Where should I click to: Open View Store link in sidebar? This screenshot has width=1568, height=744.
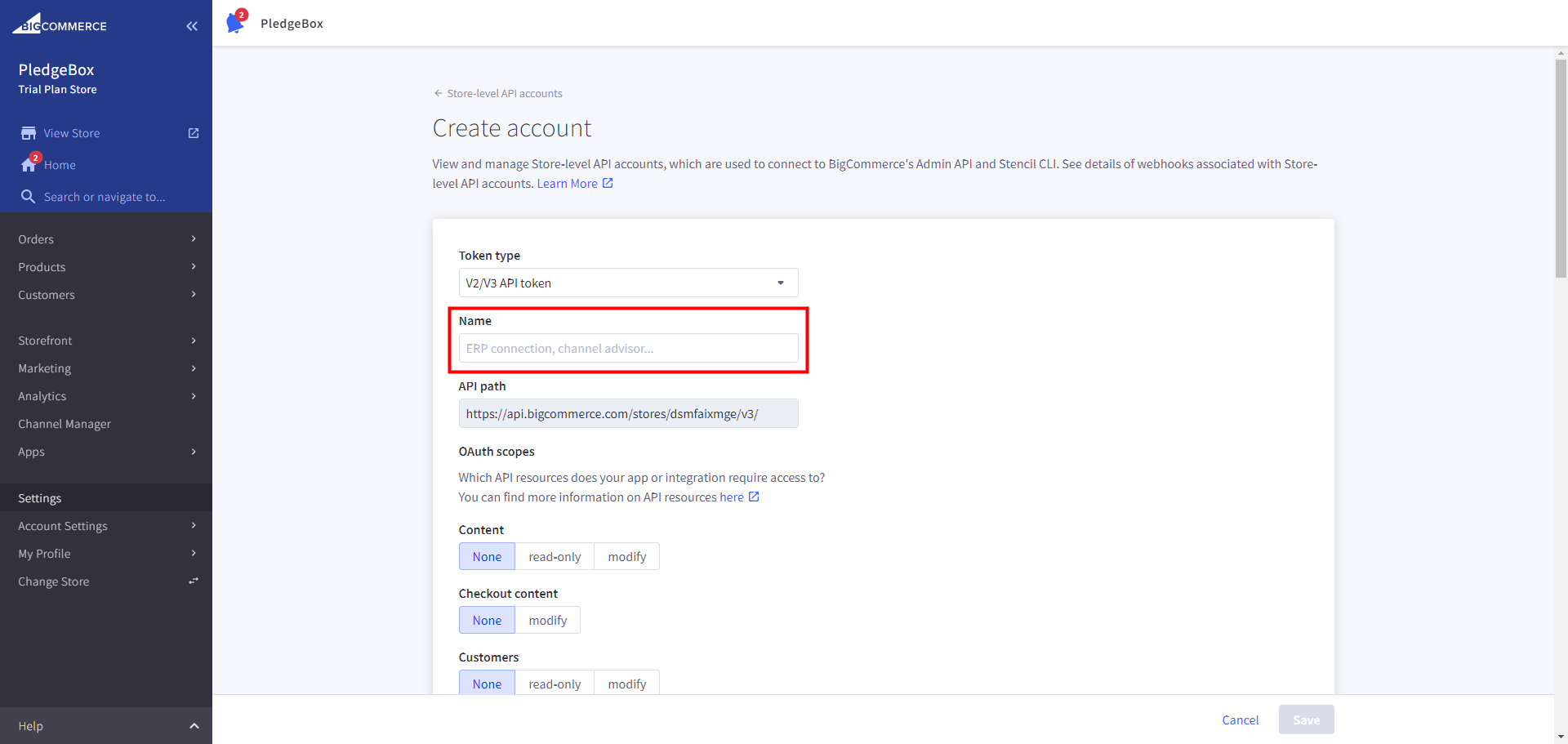[x=72, y=133]
